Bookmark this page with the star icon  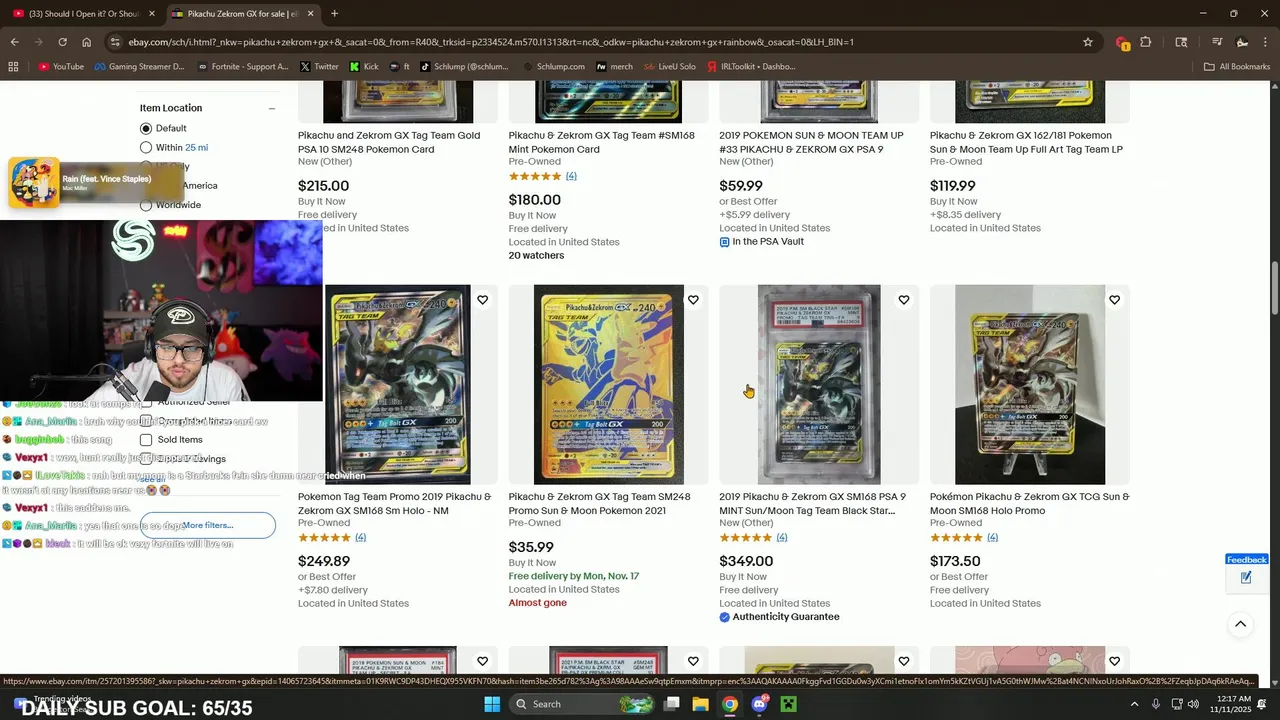click(1088, 42)
